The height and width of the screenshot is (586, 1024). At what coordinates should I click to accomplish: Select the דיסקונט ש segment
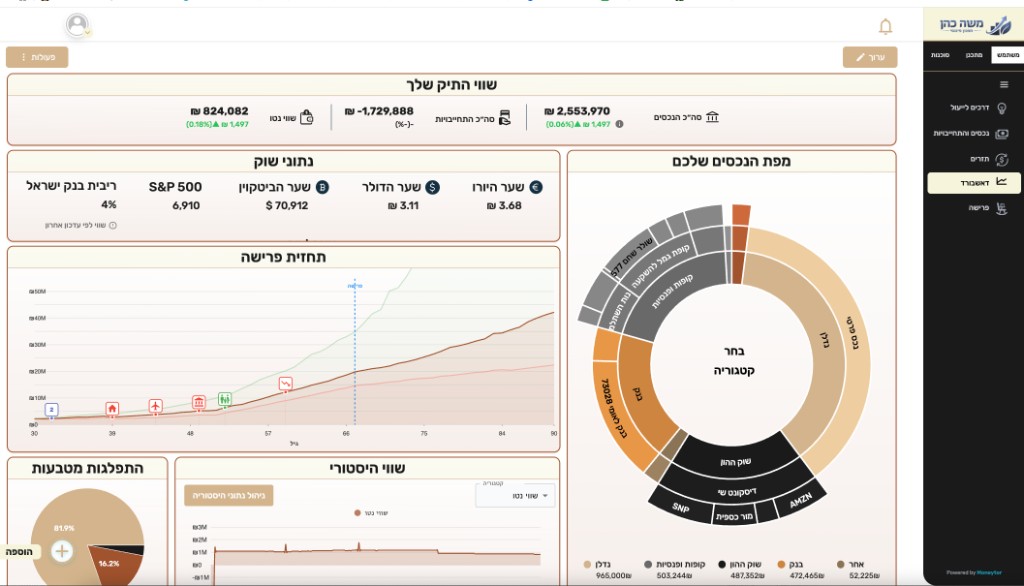736,492
